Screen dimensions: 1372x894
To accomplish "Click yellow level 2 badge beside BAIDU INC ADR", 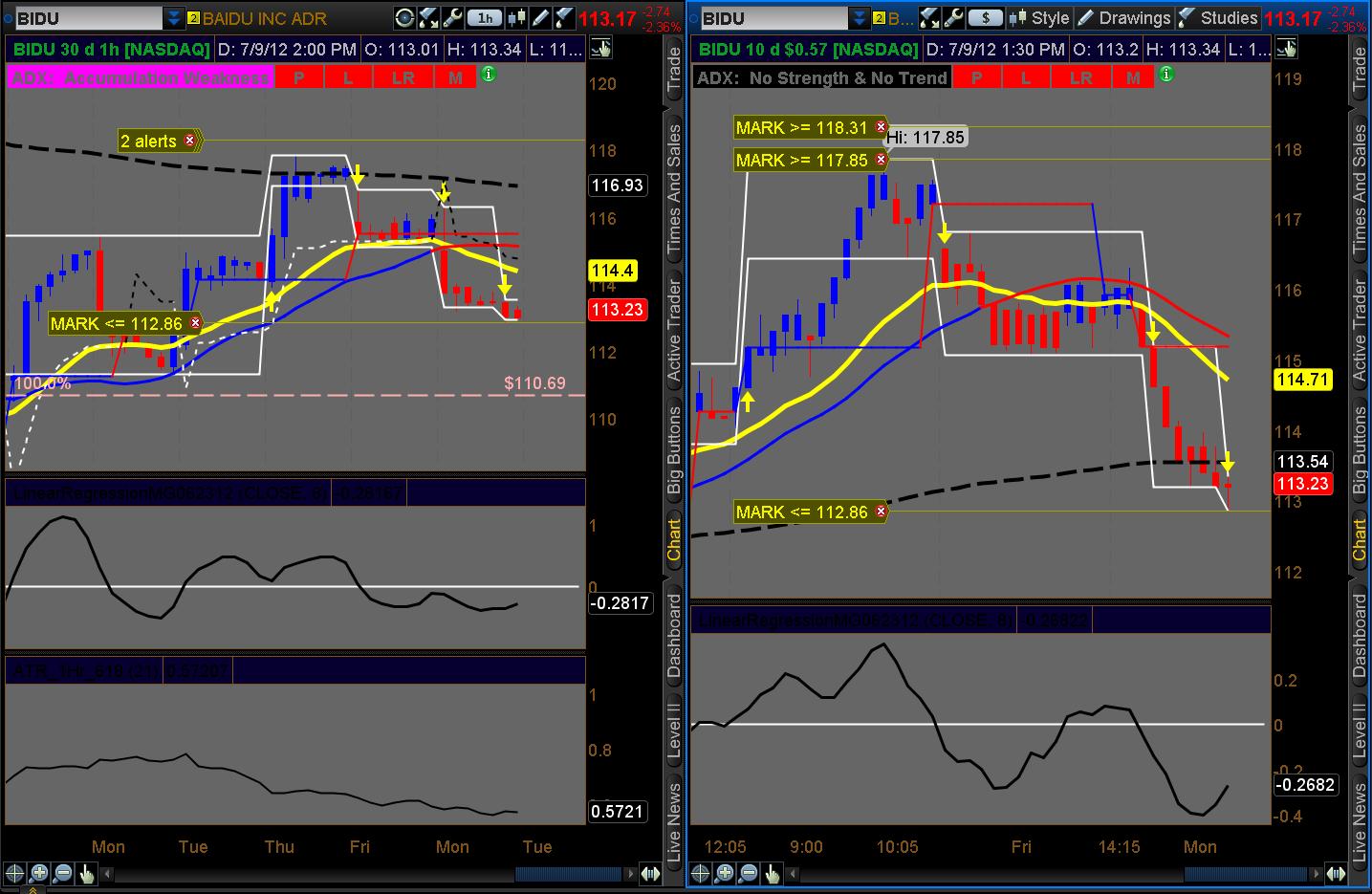I will [x=193, y=18].
